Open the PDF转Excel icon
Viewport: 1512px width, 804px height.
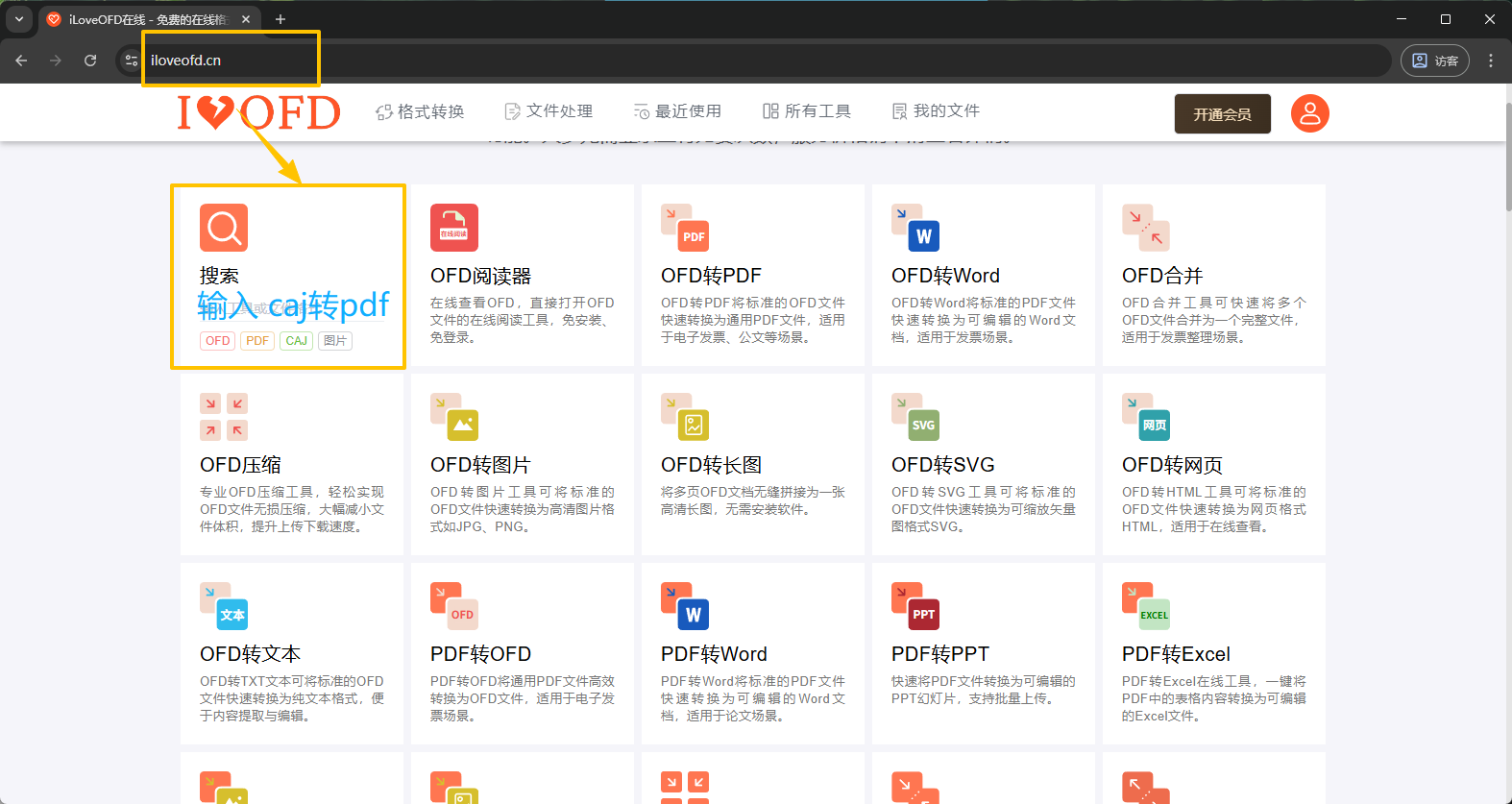click(x=1146, y=606)
